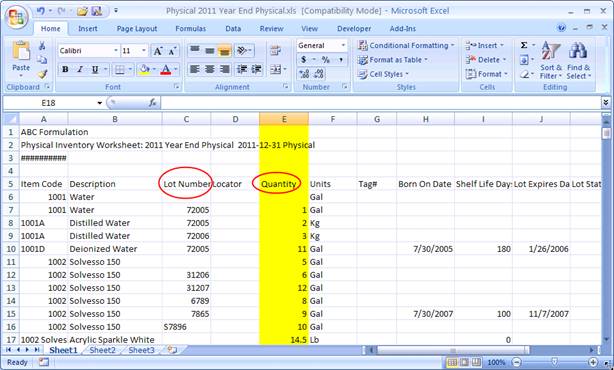Apply cell borders icon

click(x=119, y=69)
